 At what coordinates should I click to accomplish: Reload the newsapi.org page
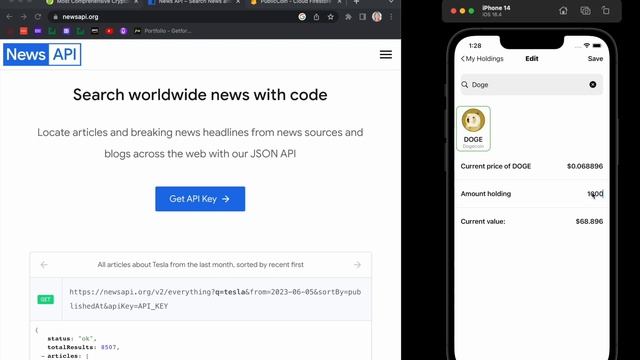point(38,17)
